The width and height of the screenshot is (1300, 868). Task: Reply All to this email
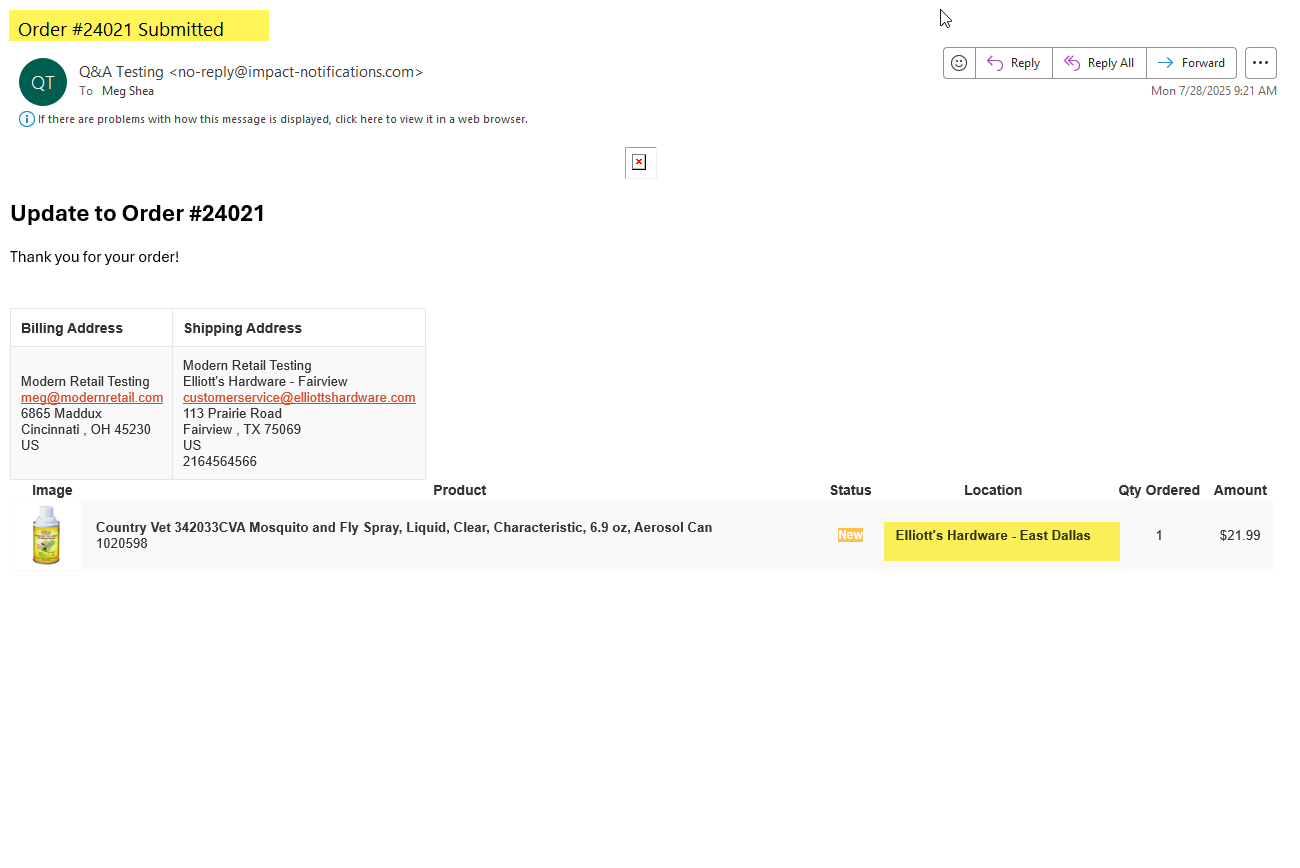(x=1099, y=63)
